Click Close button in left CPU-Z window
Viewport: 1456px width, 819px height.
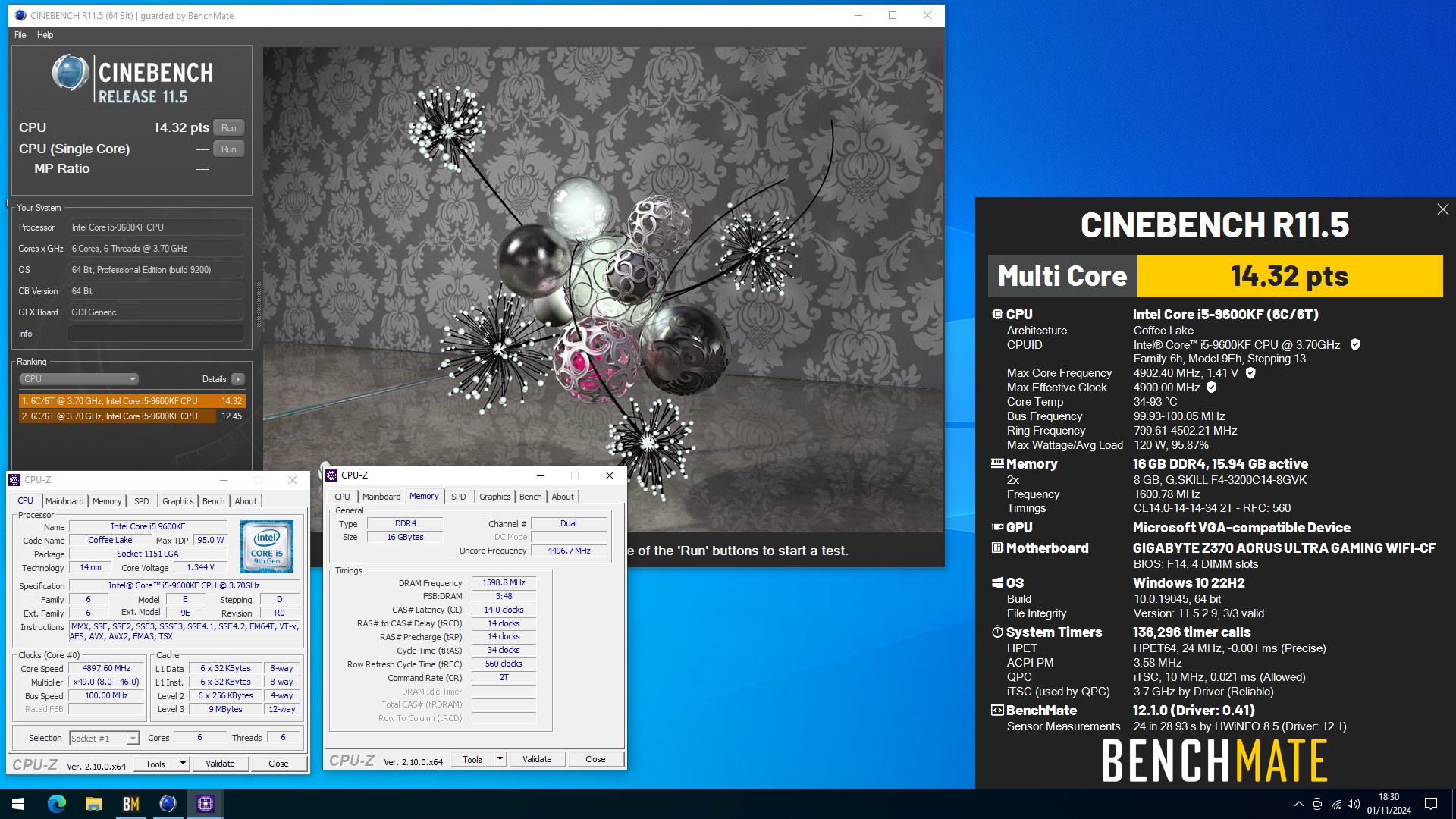[278, 764]
